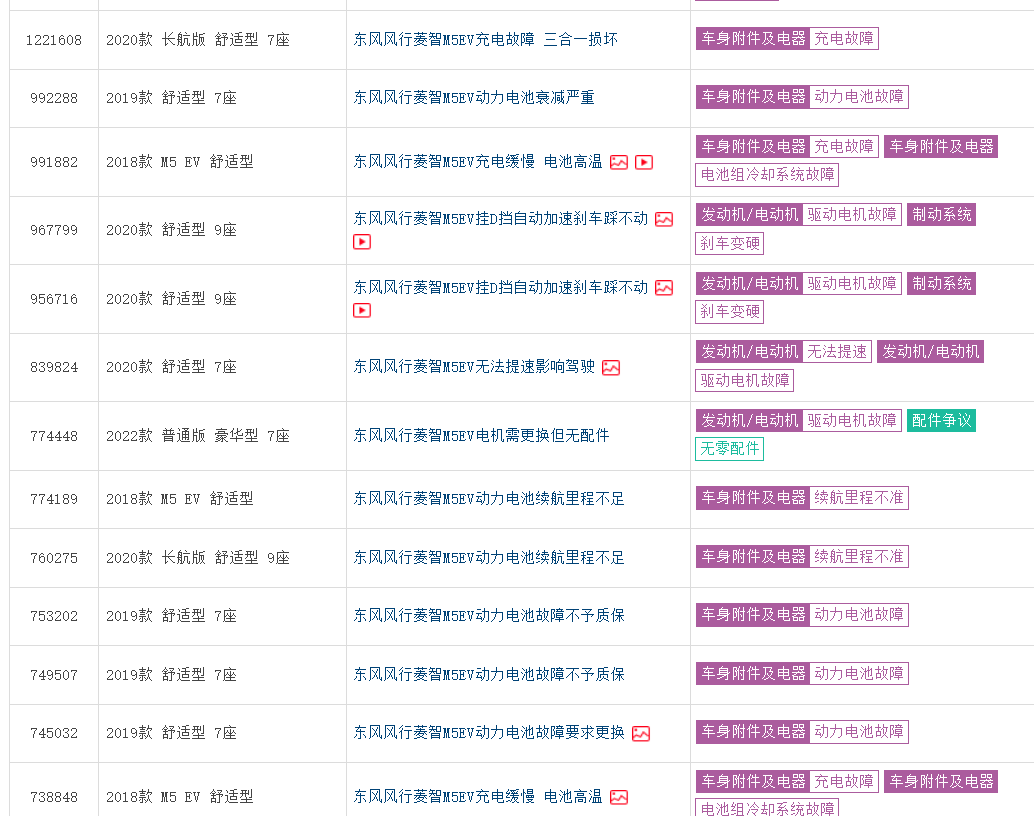Screen dimensions: 1034x816
Task: Click complaint number 774448
Action: point(53,436)
